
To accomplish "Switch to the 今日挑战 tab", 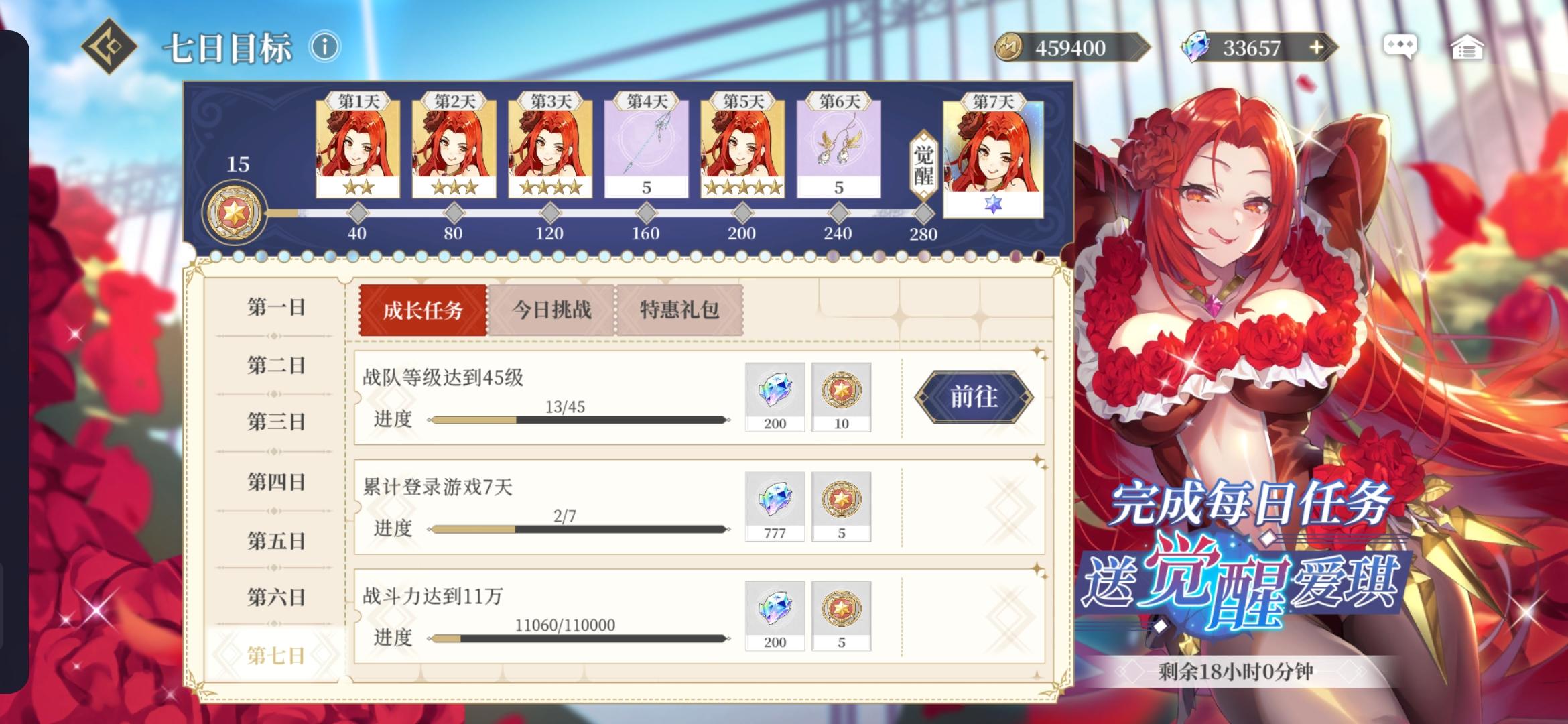I will (x=551, y=310).
